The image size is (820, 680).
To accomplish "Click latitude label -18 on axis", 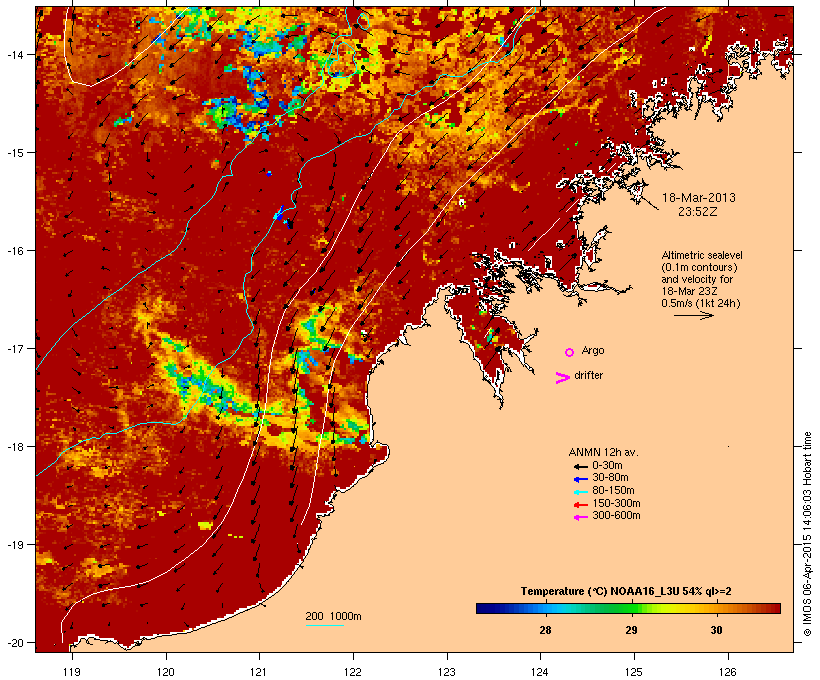I will 14,447.
